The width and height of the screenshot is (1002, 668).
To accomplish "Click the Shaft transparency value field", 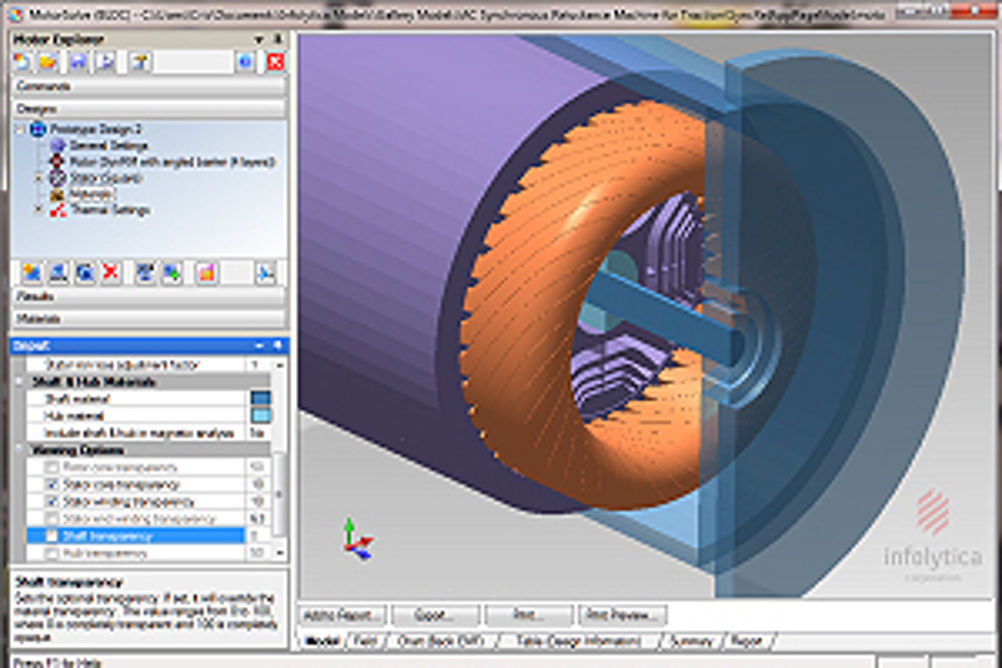I will pos(258,536).
